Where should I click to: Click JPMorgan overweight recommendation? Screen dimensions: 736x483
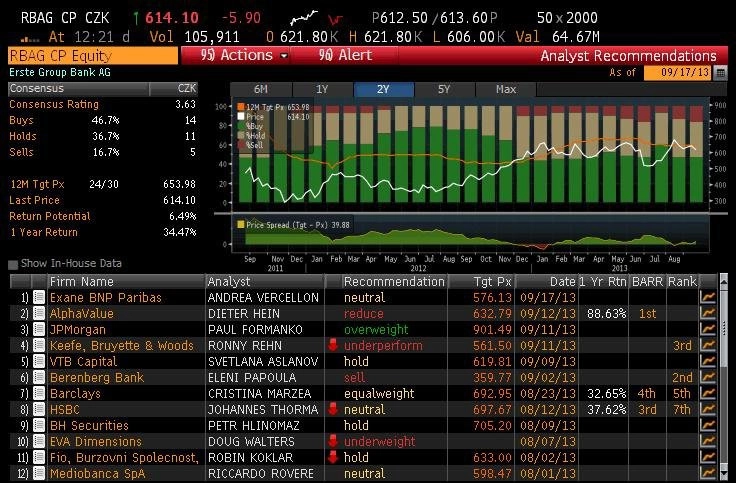click(376, 330)
